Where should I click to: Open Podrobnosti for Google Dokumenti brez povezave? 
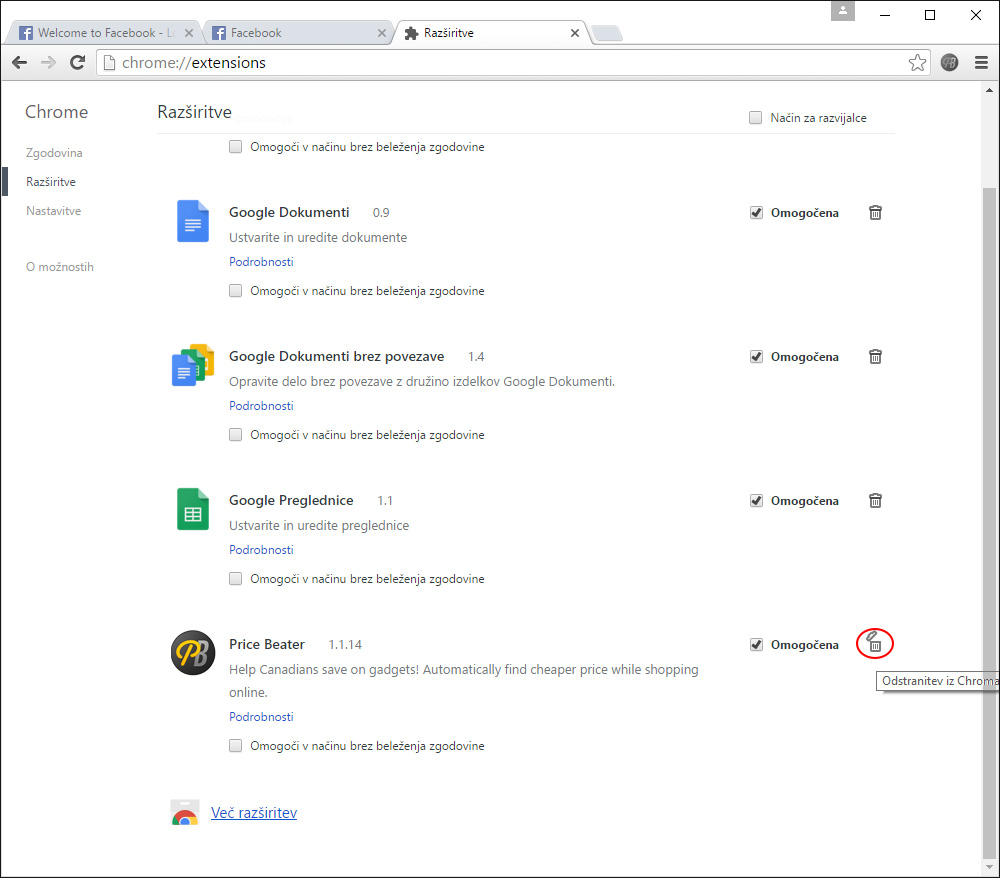tap(261, 406)
